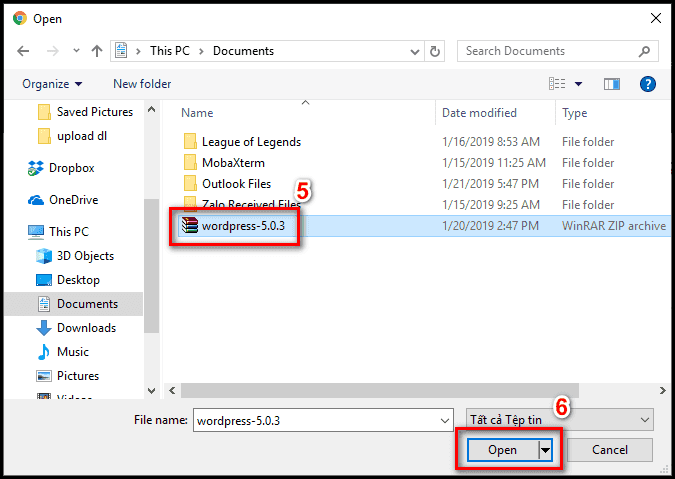Click the Open button
Screen dimensions: 675x479
502,450
